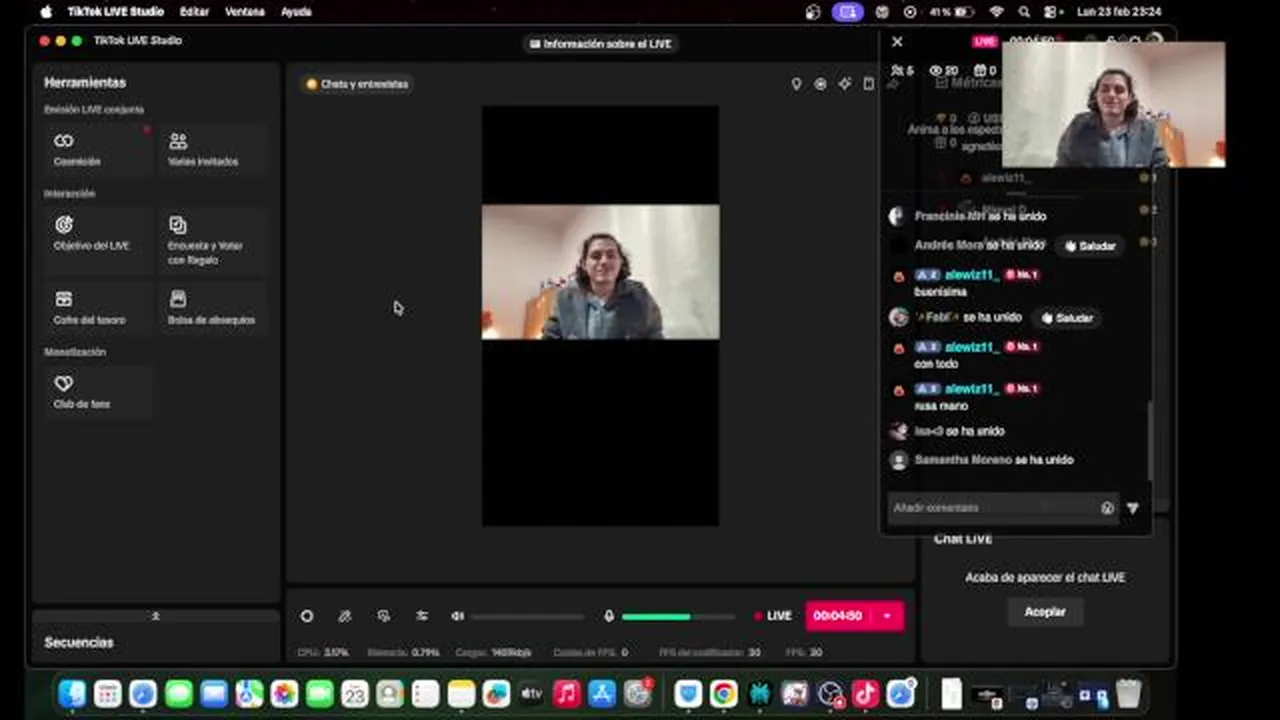The image size is (1280, 720).
Task: Mute the speaker output icon
Action: coord(457,616)
